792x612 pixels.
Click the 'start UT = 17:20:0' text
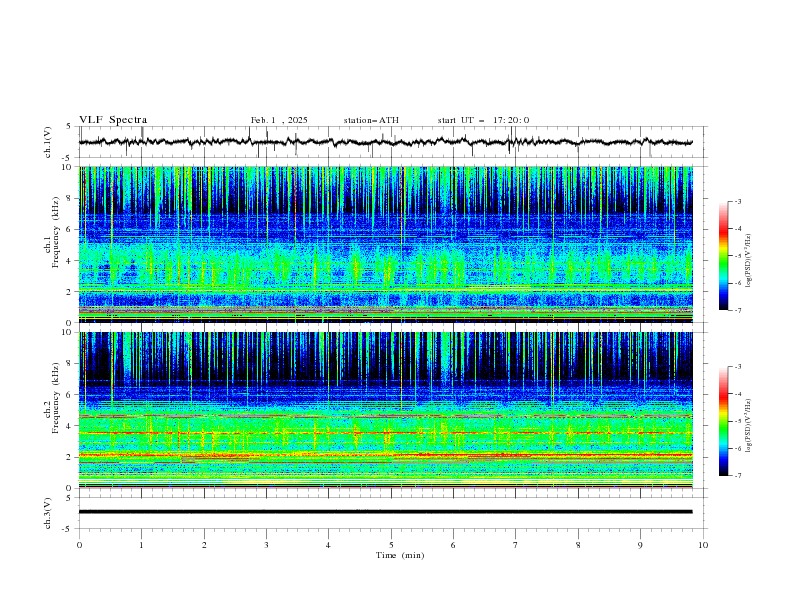coord(483,120)
